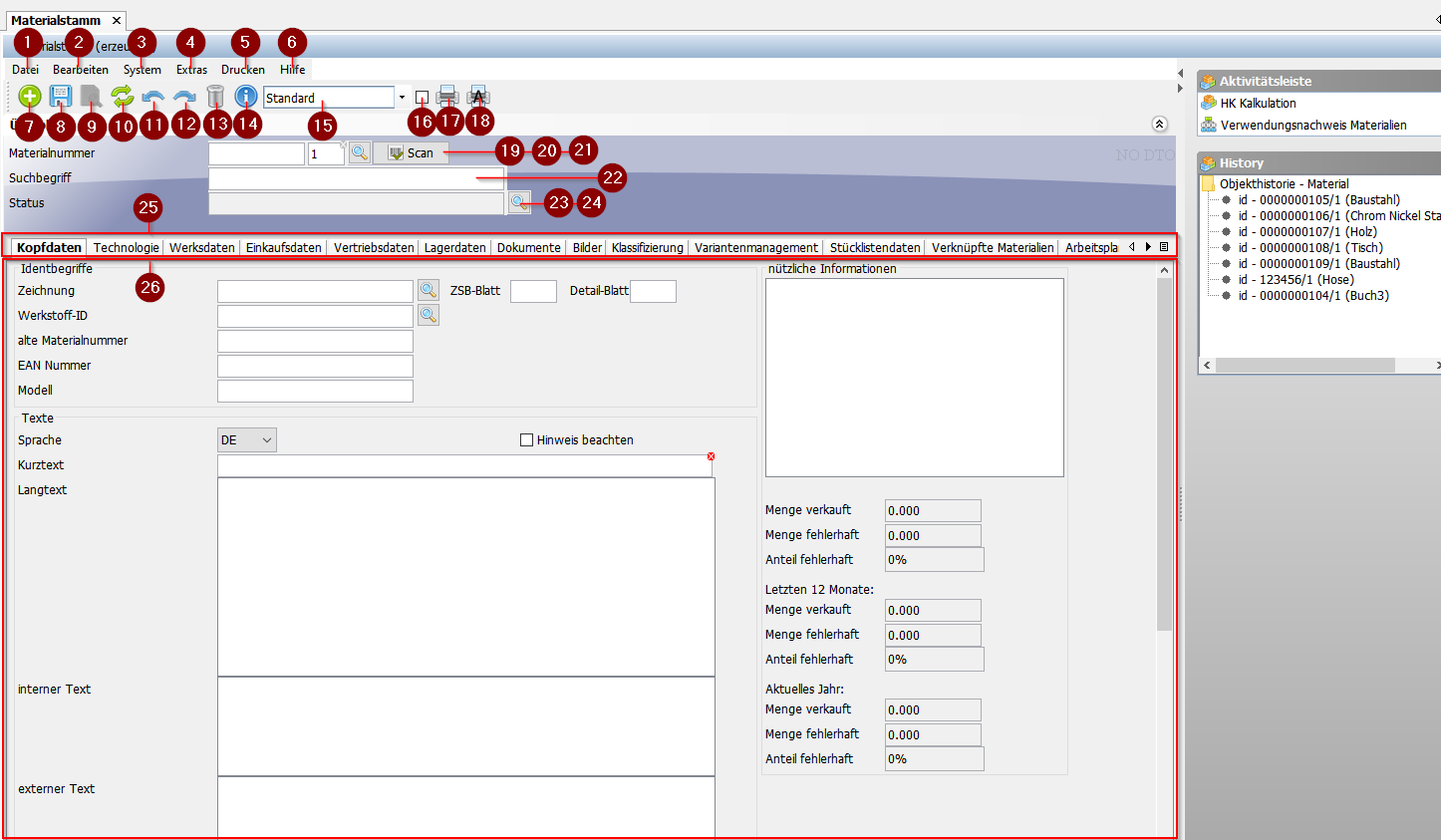Toggle the small checkbox beside Standard dropdown

coord(422,98)
